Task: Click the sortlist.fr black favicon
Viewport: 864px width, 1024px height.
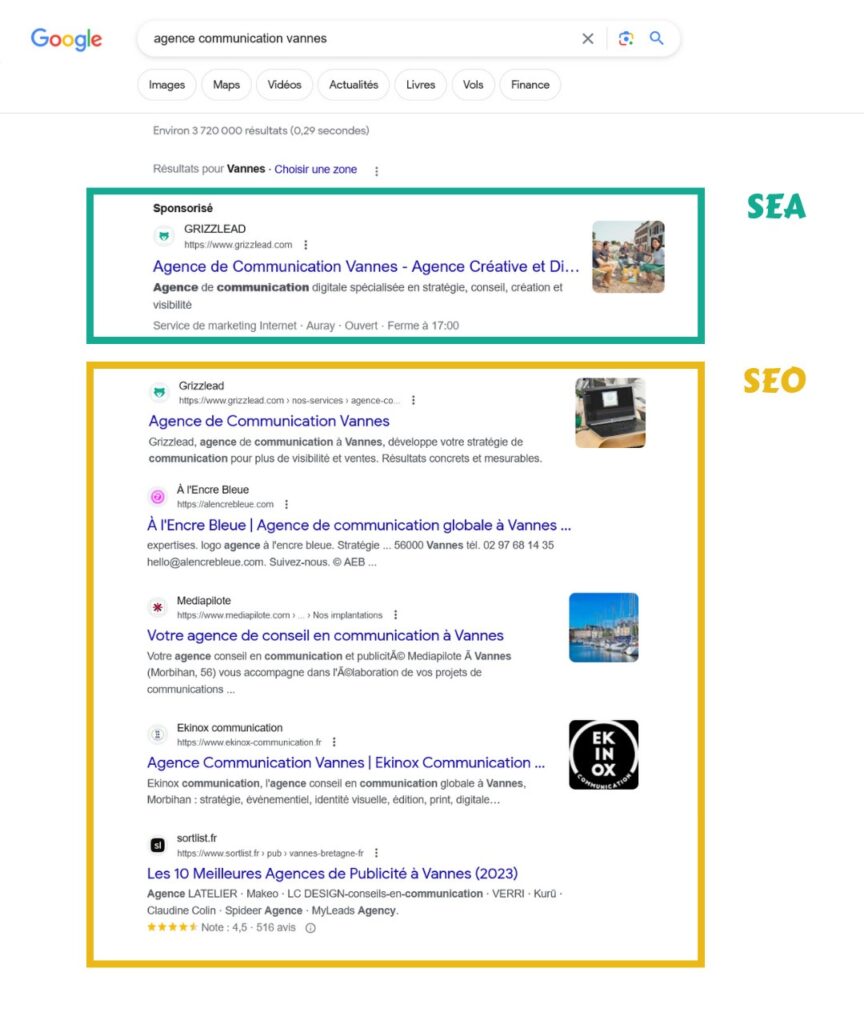Action: [x=157, y=845]
